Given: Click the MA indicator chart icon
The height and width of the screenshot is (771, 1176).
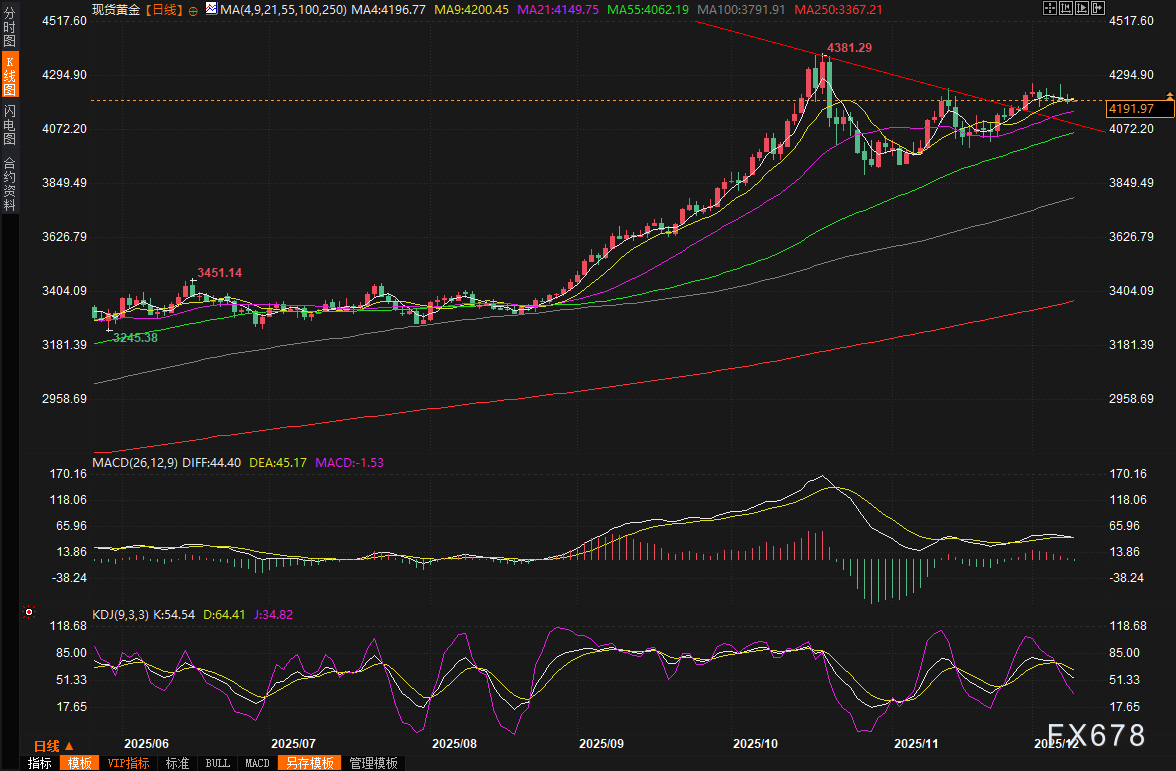Looking at the screenshot, I should pos(211,9).
